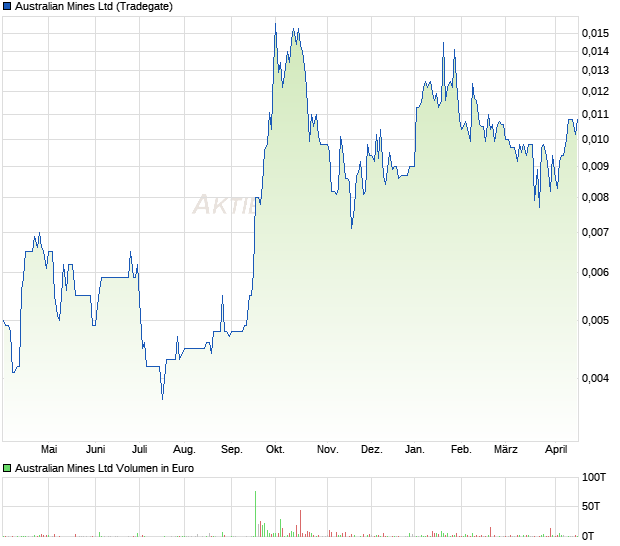Click the 100T volume axis label
The height and width of the screenshot is (546, 620).
pyautogui.click(x=594, y=478)
